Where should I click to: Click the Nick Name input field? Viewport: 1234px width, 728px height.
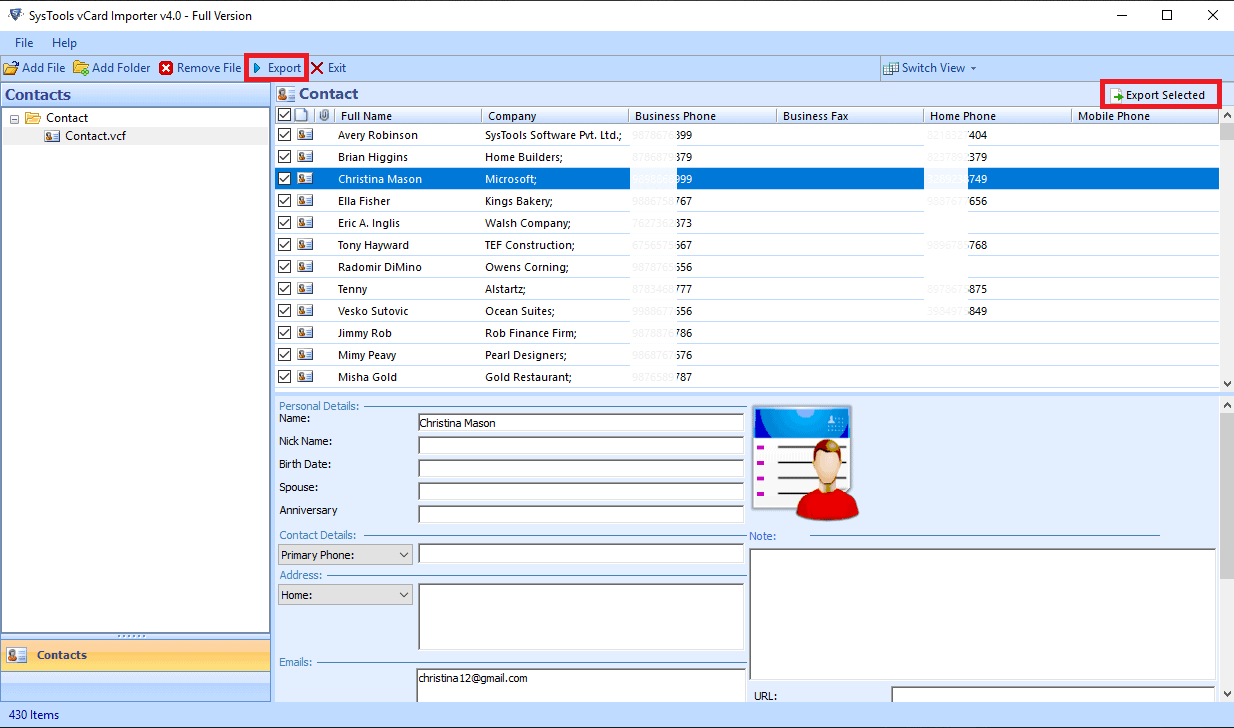[581, 445]
